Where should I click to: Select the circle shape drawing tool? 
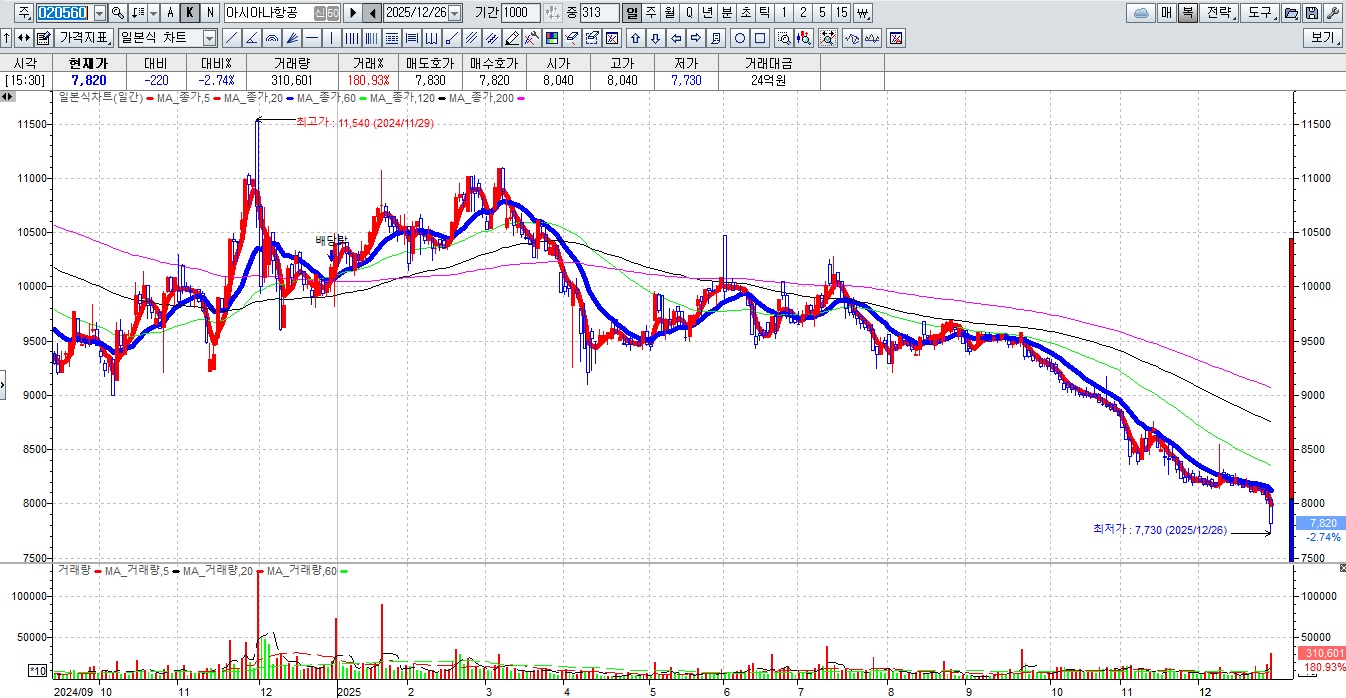(739, 38)
